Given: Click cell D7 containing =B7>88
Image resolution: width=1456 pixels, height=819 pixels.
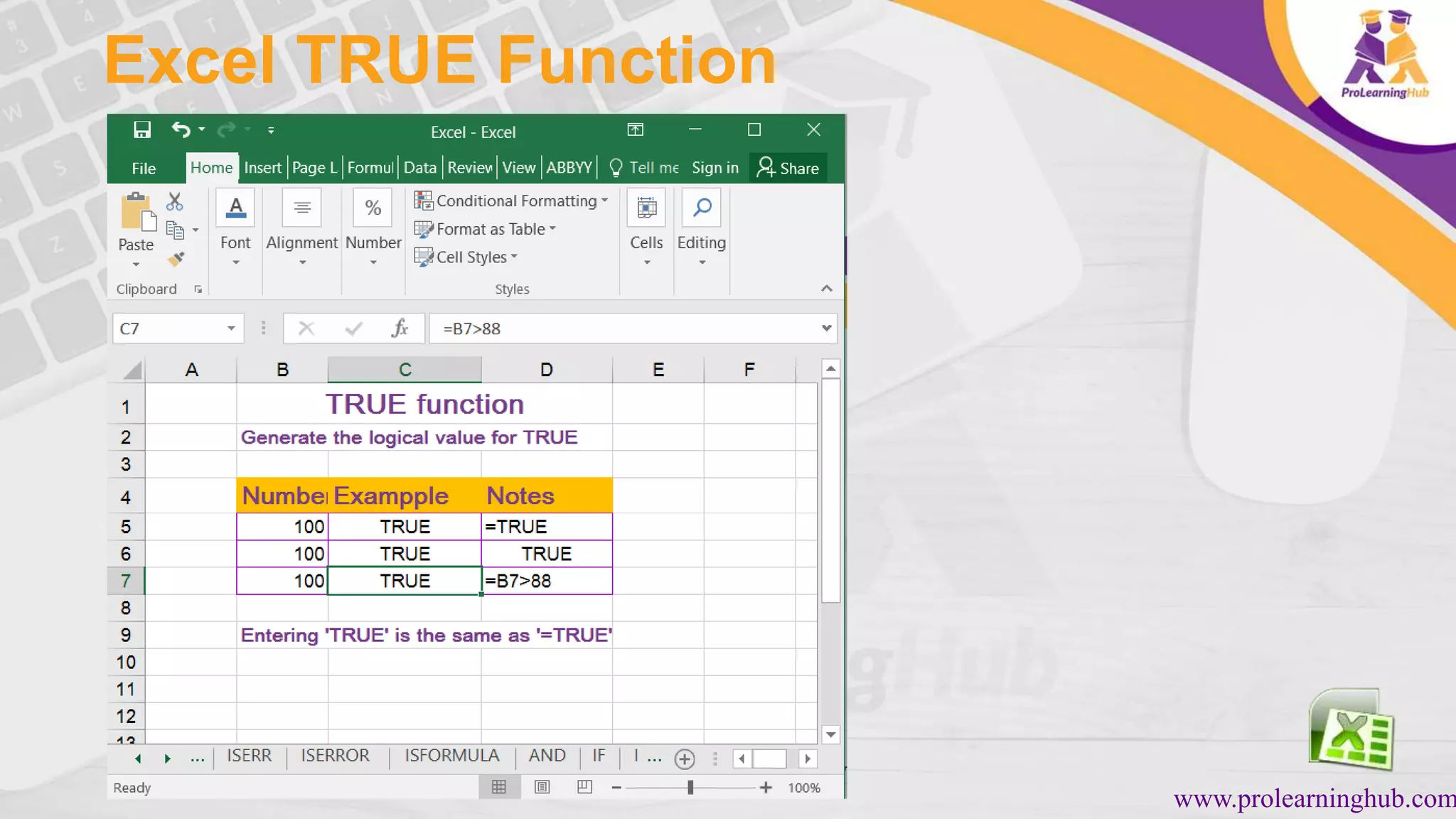Looking at the screenshot, I should pos(547,581).
